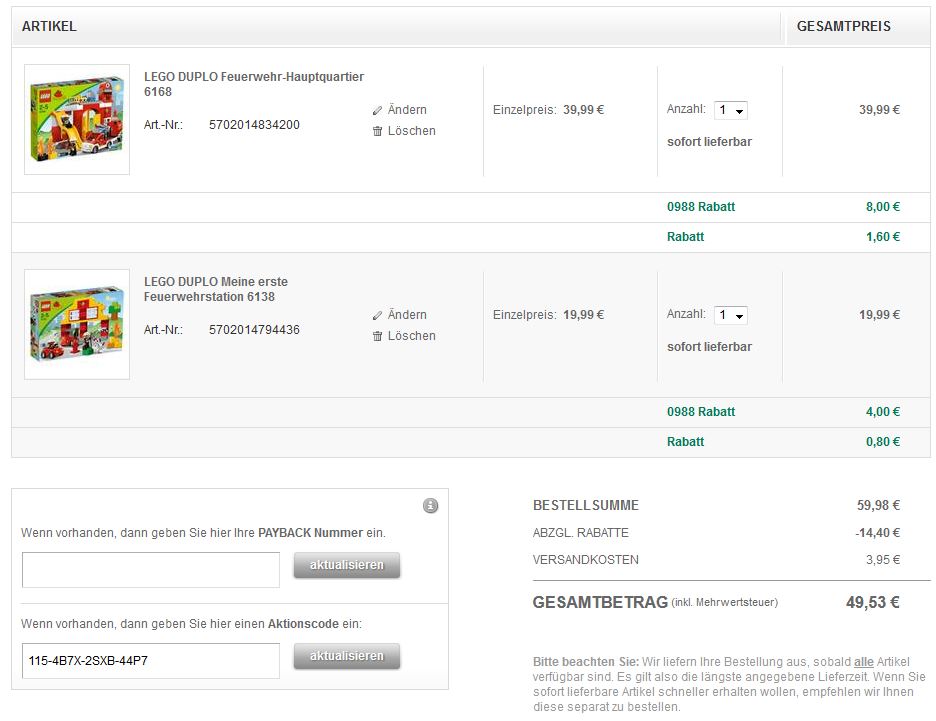Image resolution: width=936 pixels, height=721 pixels.
Task: Click the green 0988 Rabatt label
Action: (x=701, y=206)
